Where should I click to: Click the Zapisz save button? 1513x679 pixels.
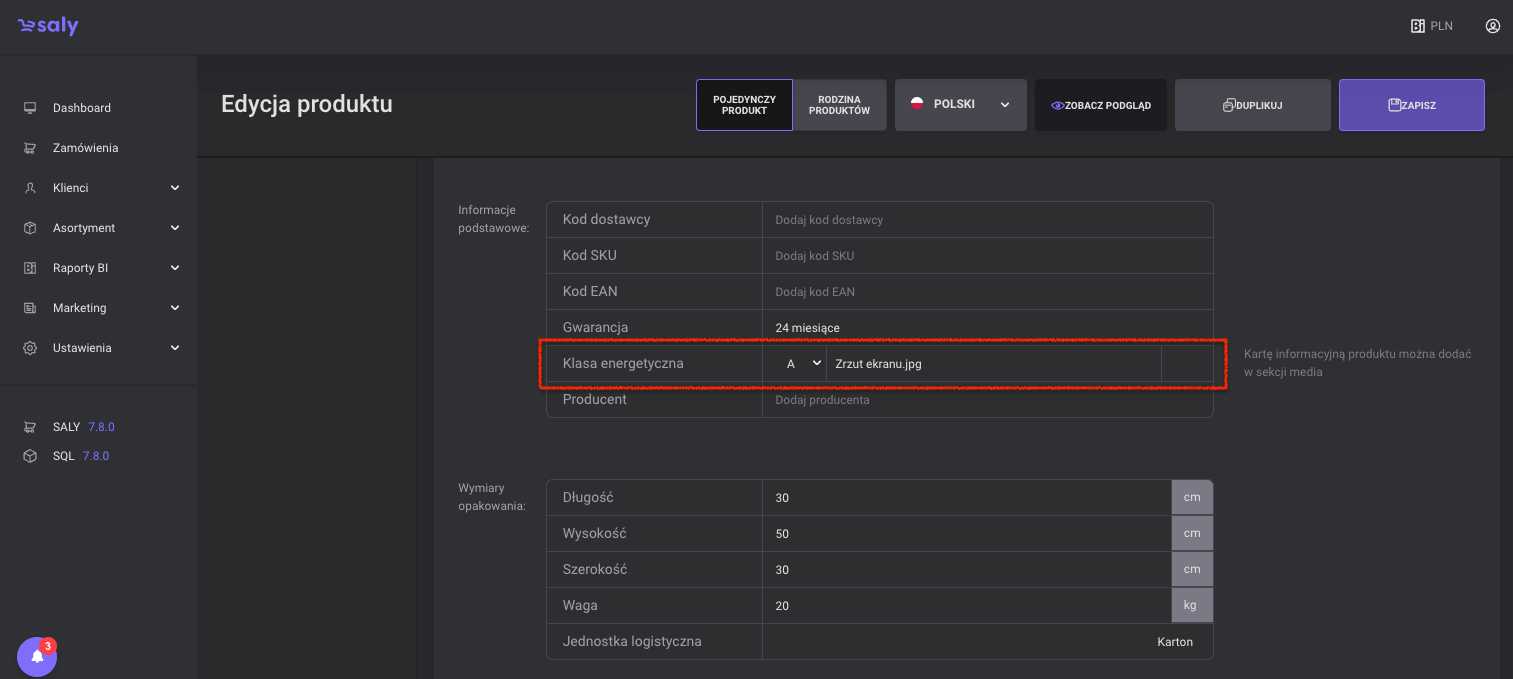click(x=1411, y=105)
